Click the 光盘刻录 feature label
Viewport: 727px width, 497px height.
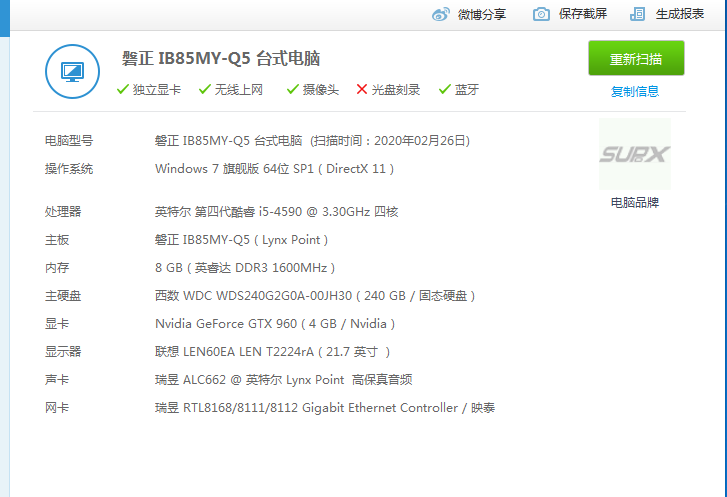[x=395, y=89]
